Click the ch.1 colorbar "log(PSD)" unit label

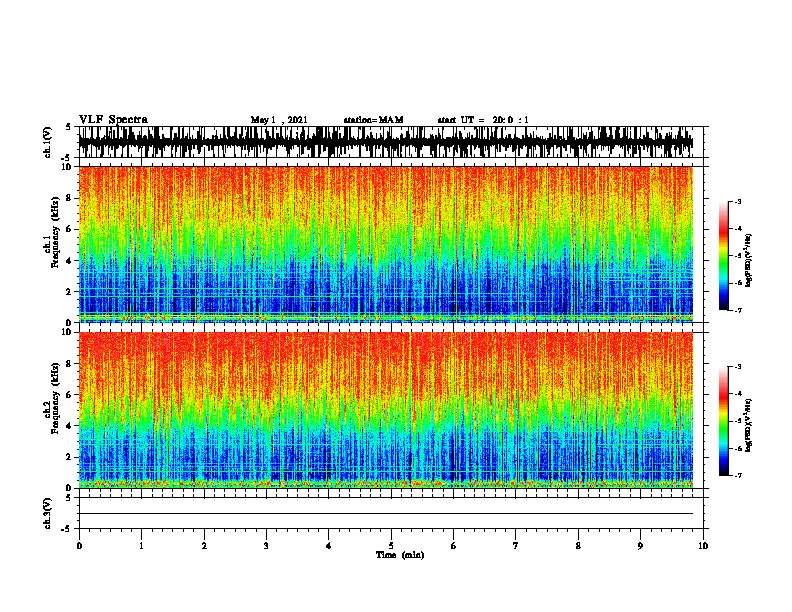pyautogui.click(x=749, y=260)
